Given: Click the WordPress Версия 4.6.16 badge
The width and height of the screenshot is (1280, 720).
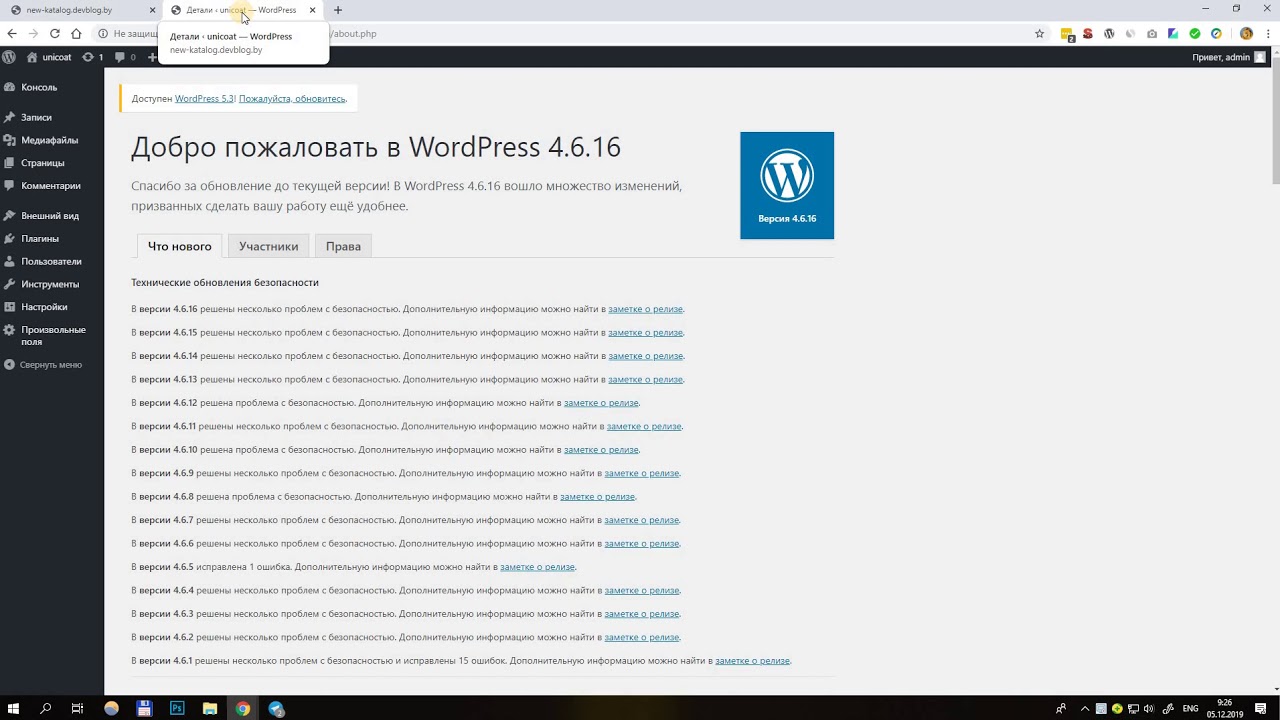Looking at the screenshot, I should 787,185.
